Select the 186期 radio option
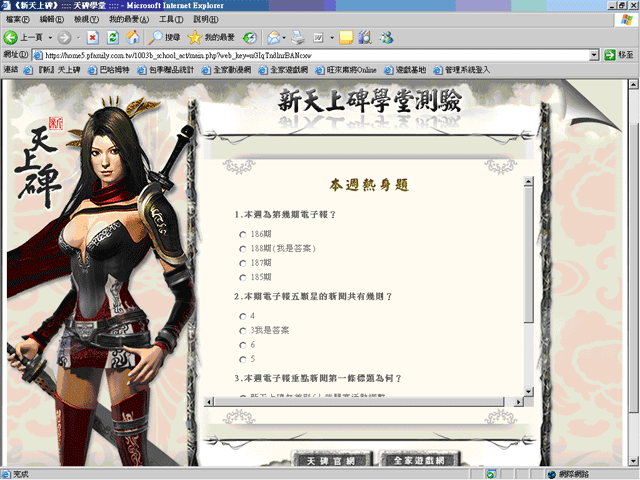Screen dimensions: 640x480 pos(242,234)
